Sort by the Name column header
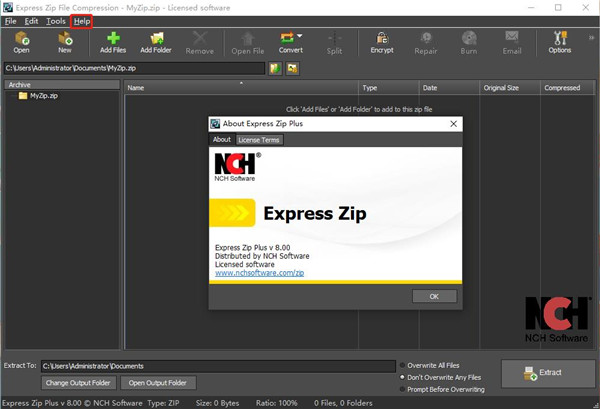This screenshot has width=600, height=409. (x=241, y=88)
